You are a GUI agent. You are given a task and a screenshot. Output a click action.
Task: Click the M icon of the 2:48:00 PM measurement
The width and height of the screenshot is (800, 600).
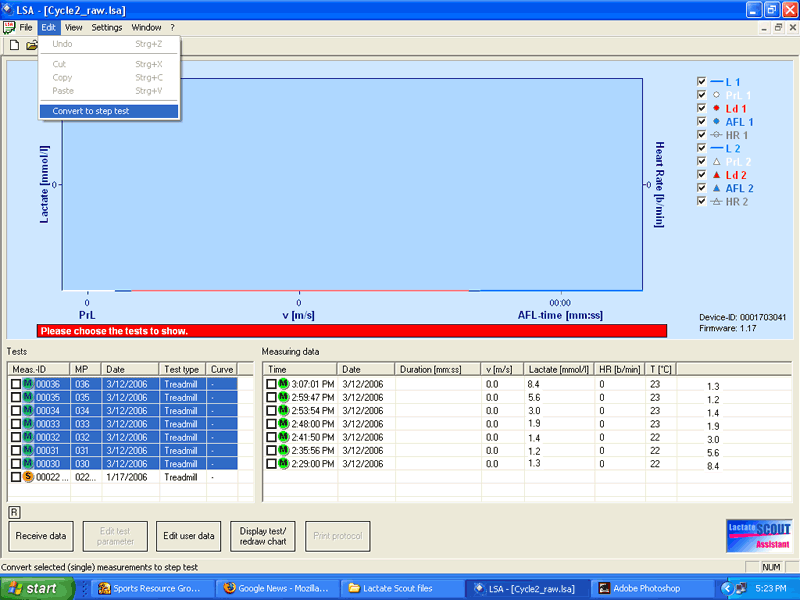284,423
